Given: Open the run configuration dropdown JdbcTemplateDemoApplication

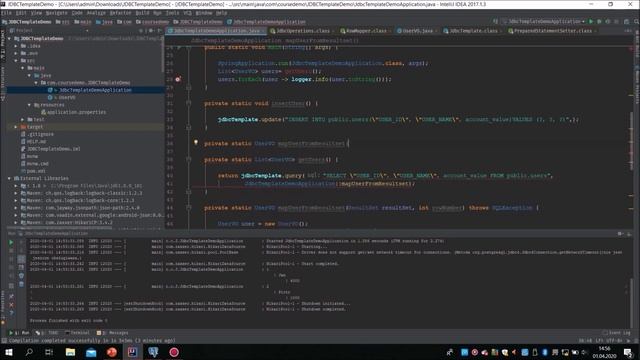Looking at the screenshot, I should click(545, 21).
